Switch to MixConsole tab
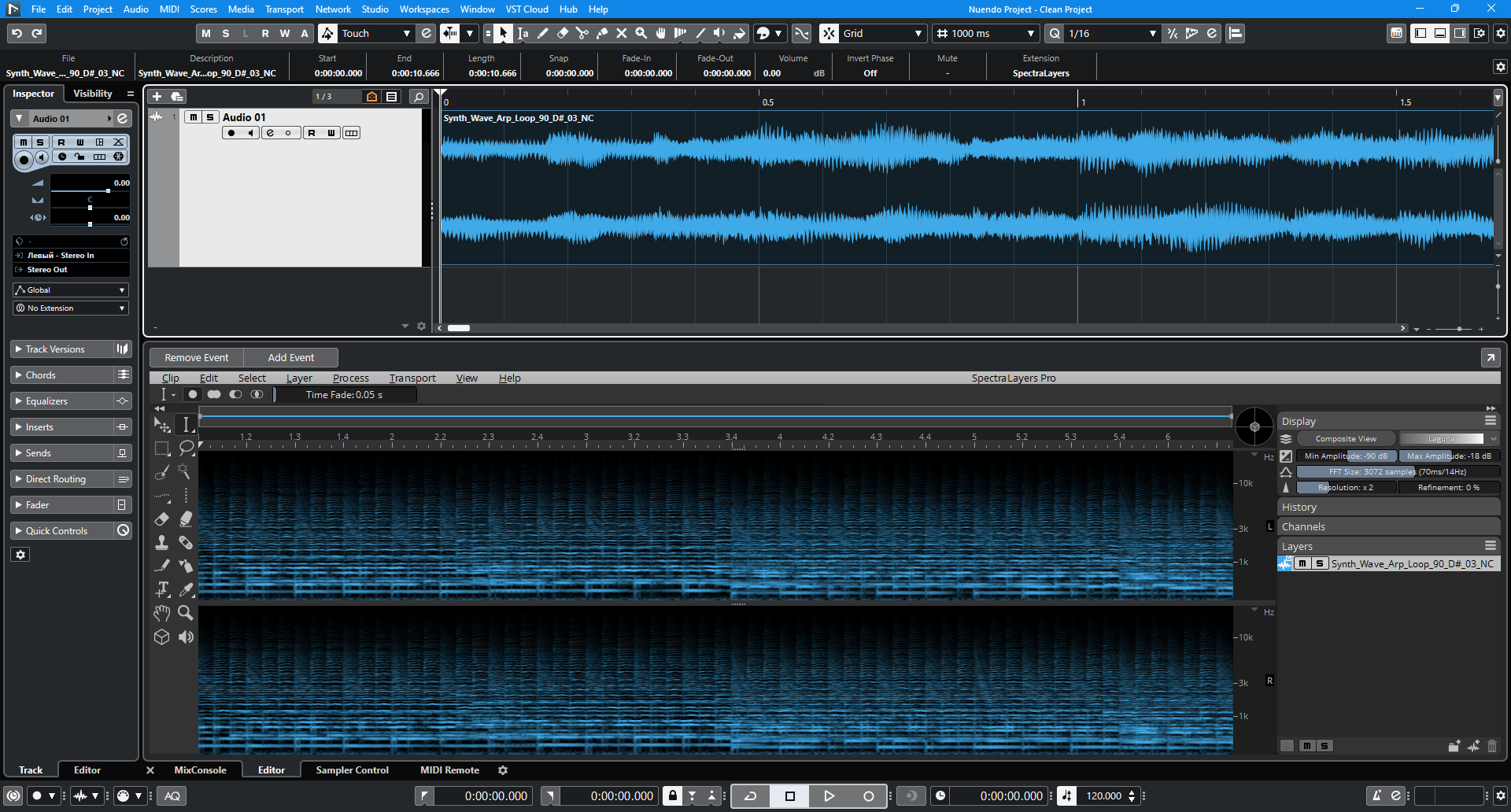The height and width of the screenshot is (812, 1511). coord(200,770)
